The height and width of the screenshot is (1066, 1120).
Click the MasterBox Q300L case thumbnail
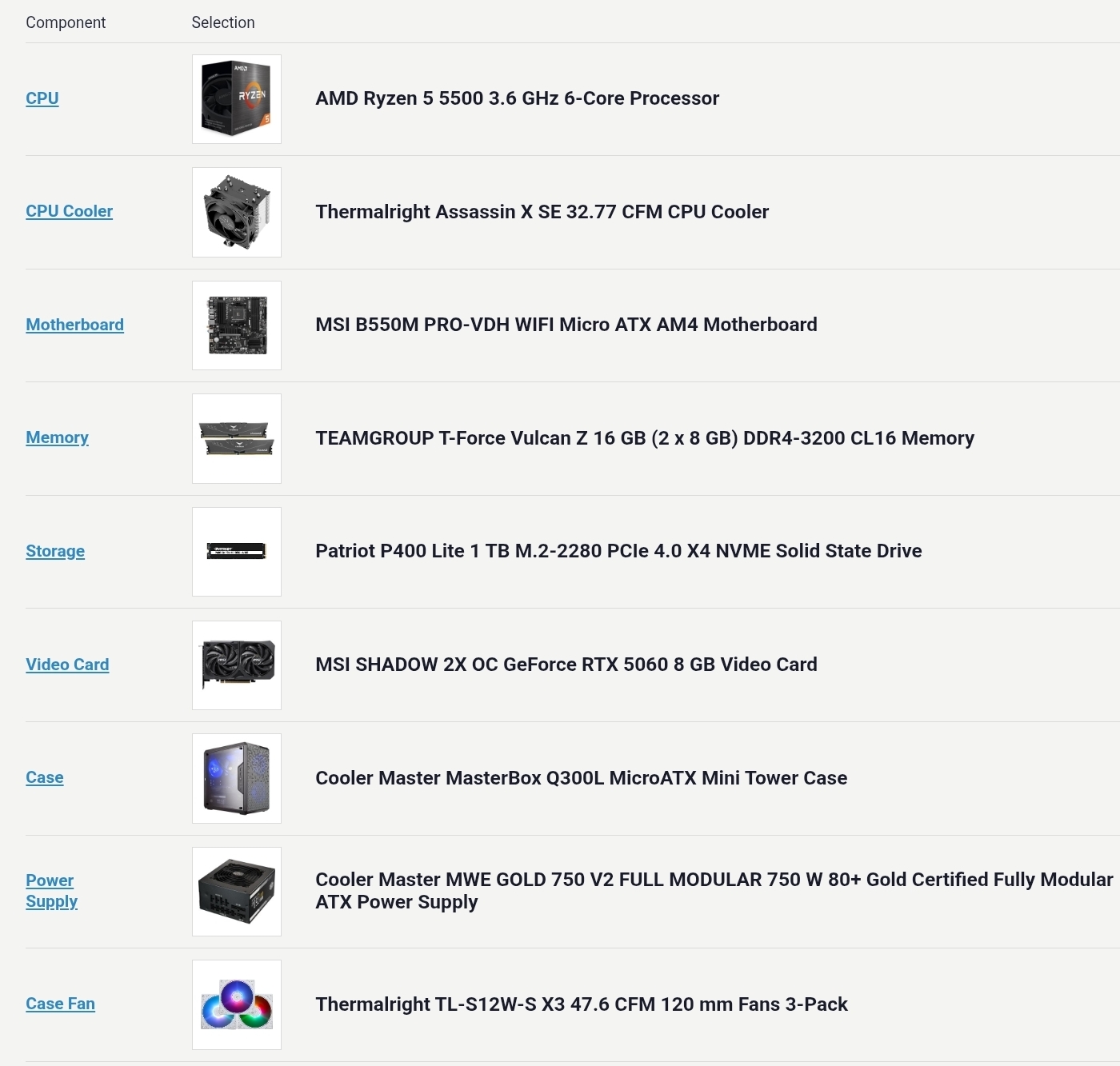coord(237,778)
